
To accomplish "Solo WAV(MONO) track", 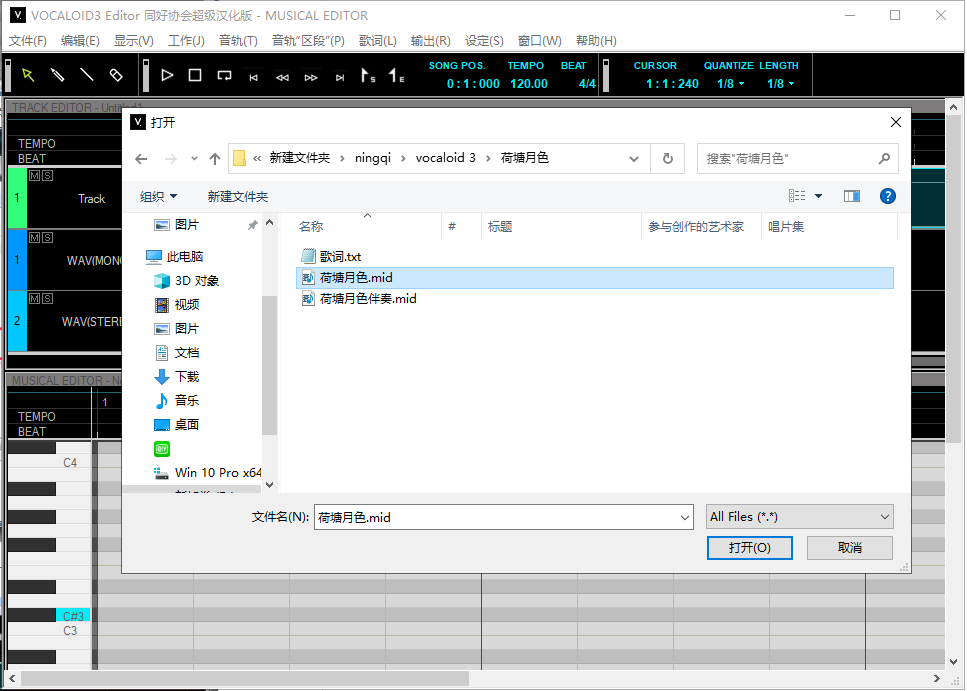I will pyautogui.click(x=47, y=238).
